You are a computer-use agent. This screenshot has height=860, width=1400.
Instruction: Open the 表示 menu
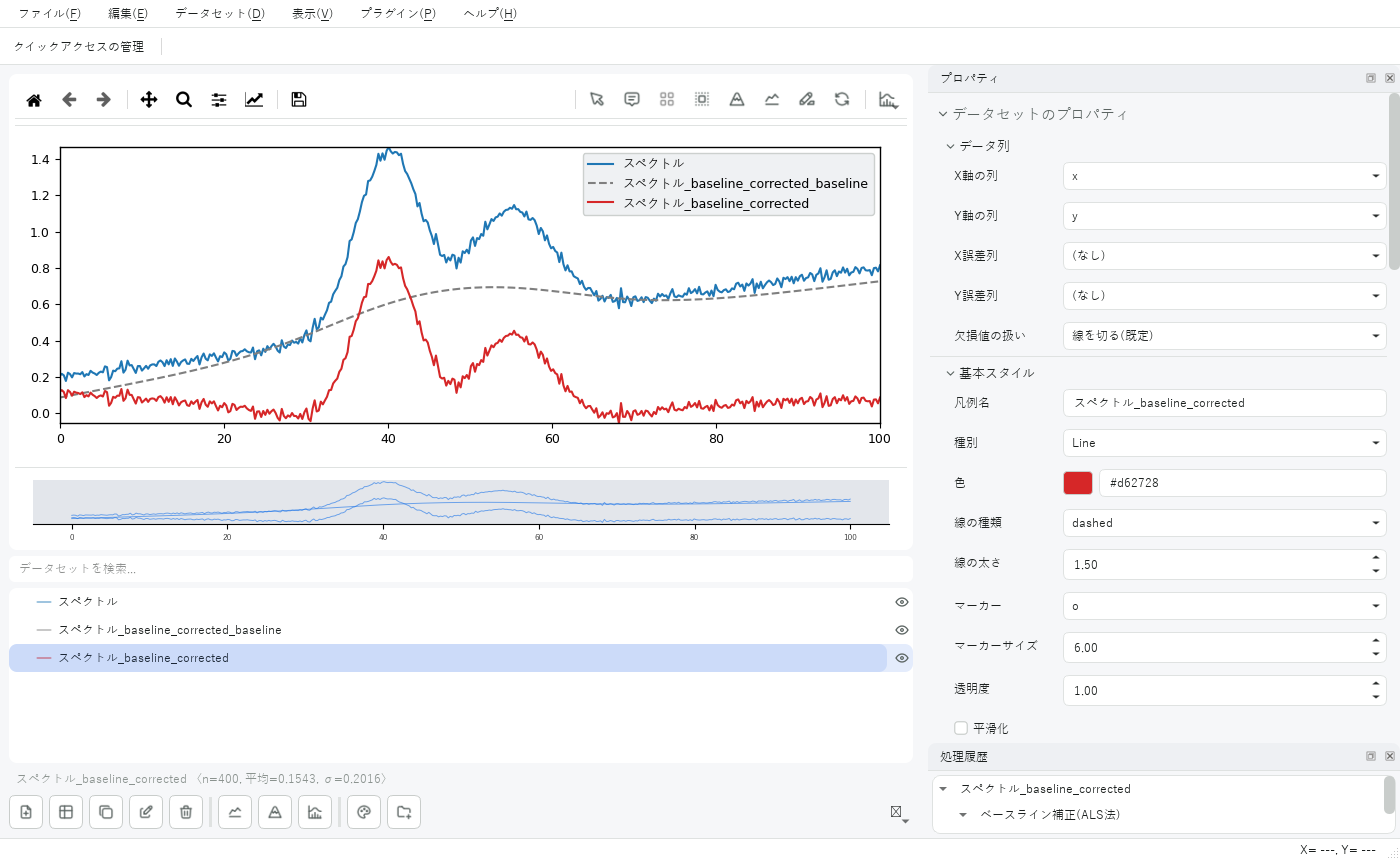pyautogui.click(x=312, y=14)
